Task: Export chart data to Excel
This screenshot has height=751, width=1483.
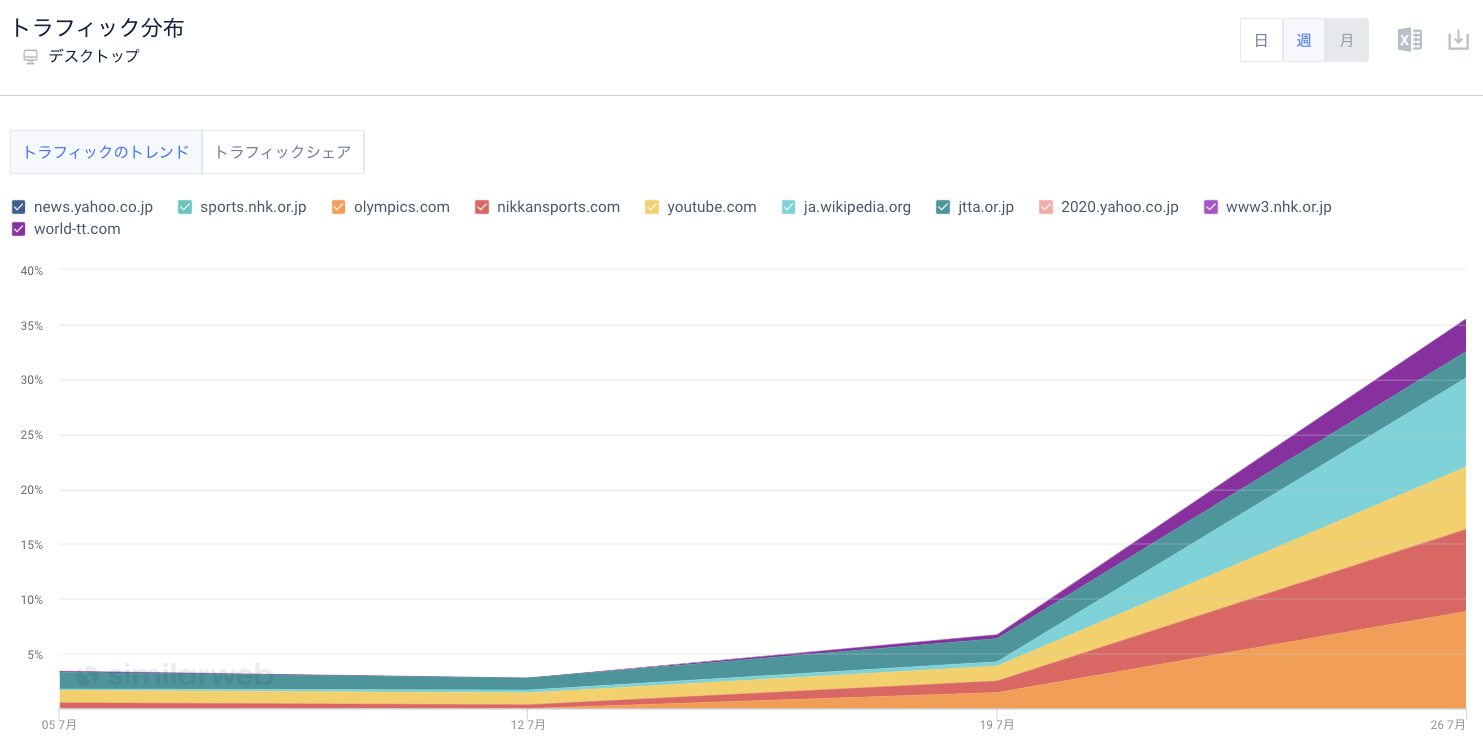Action: point(1409,40)
